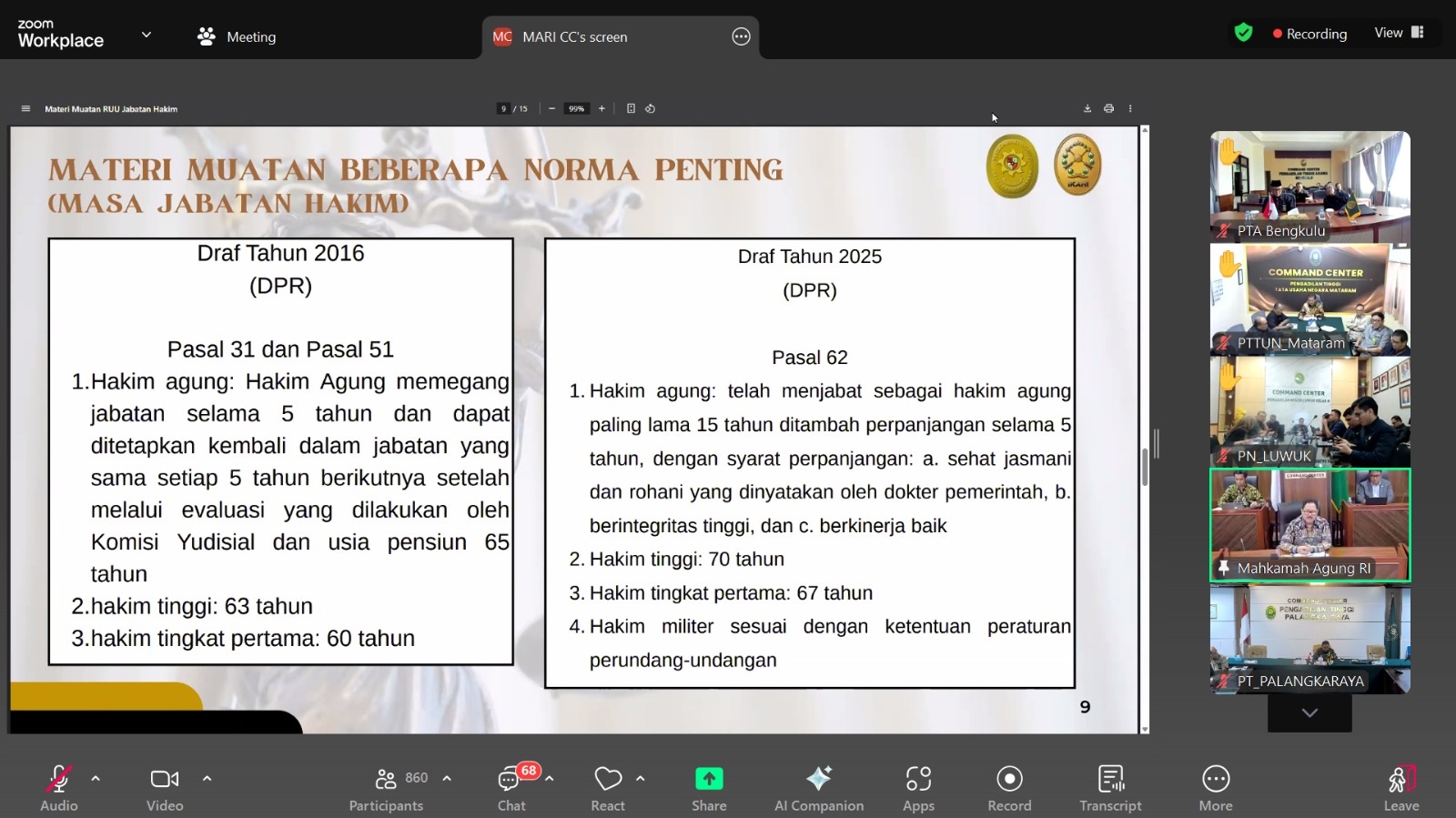Screen dimensions: 1456x818
Task: Click the raised hand on PTA Bengkulu
Action: [x=1229, y=152]
